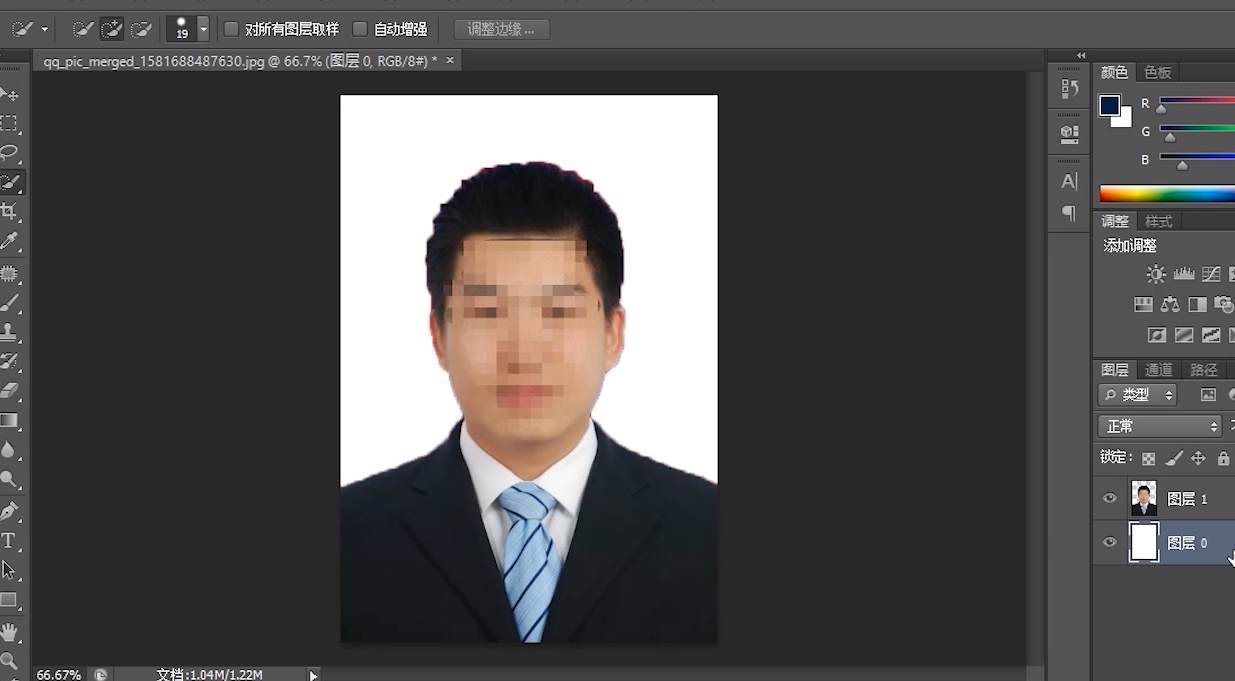Viewport: 1235px width, 681px height.
Task: Open the tool preset picker arrow
Action: click(x=44, y=29)
